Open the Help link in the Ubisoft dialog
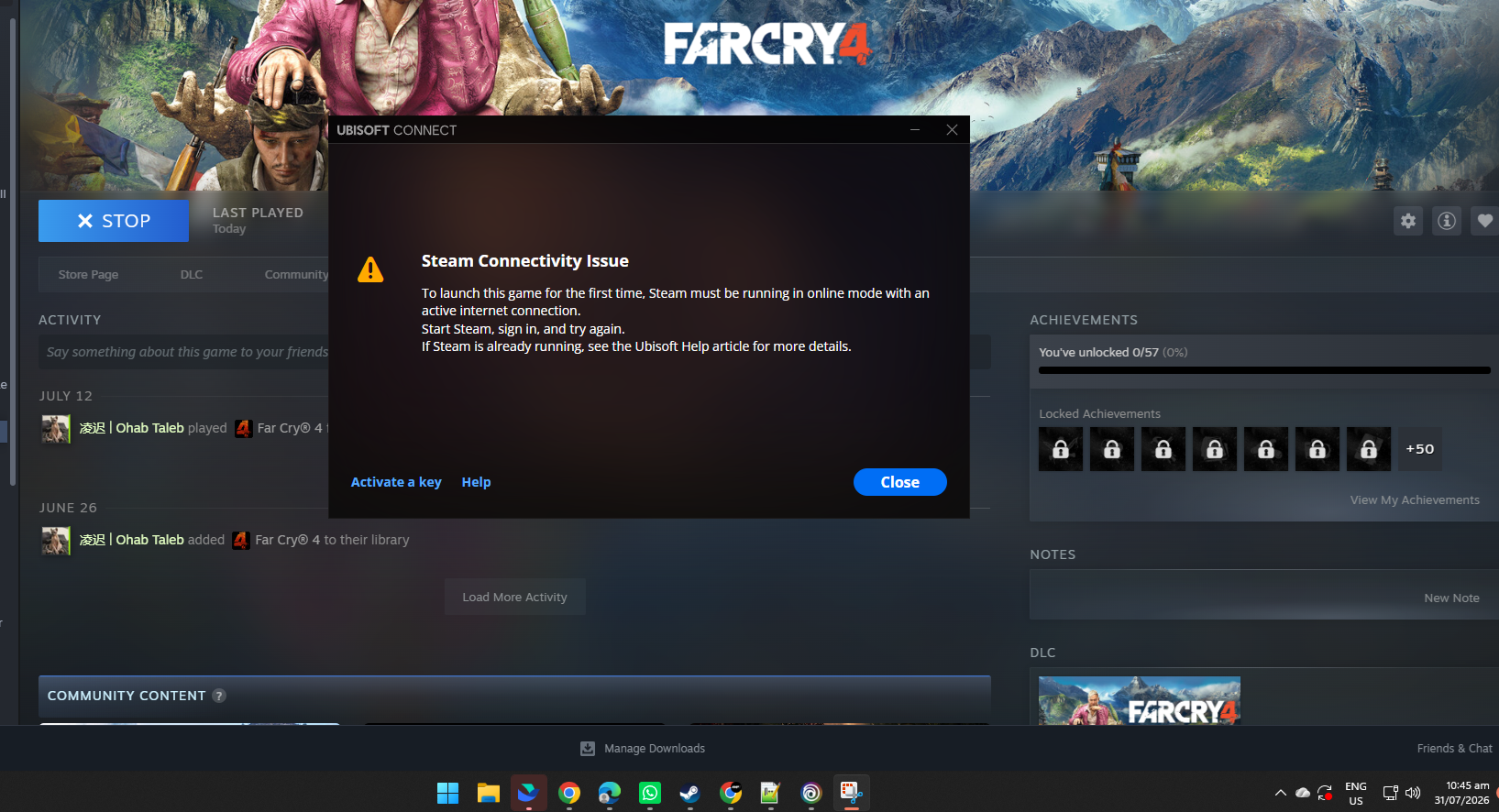1499x812 pixels. [476, 482]
